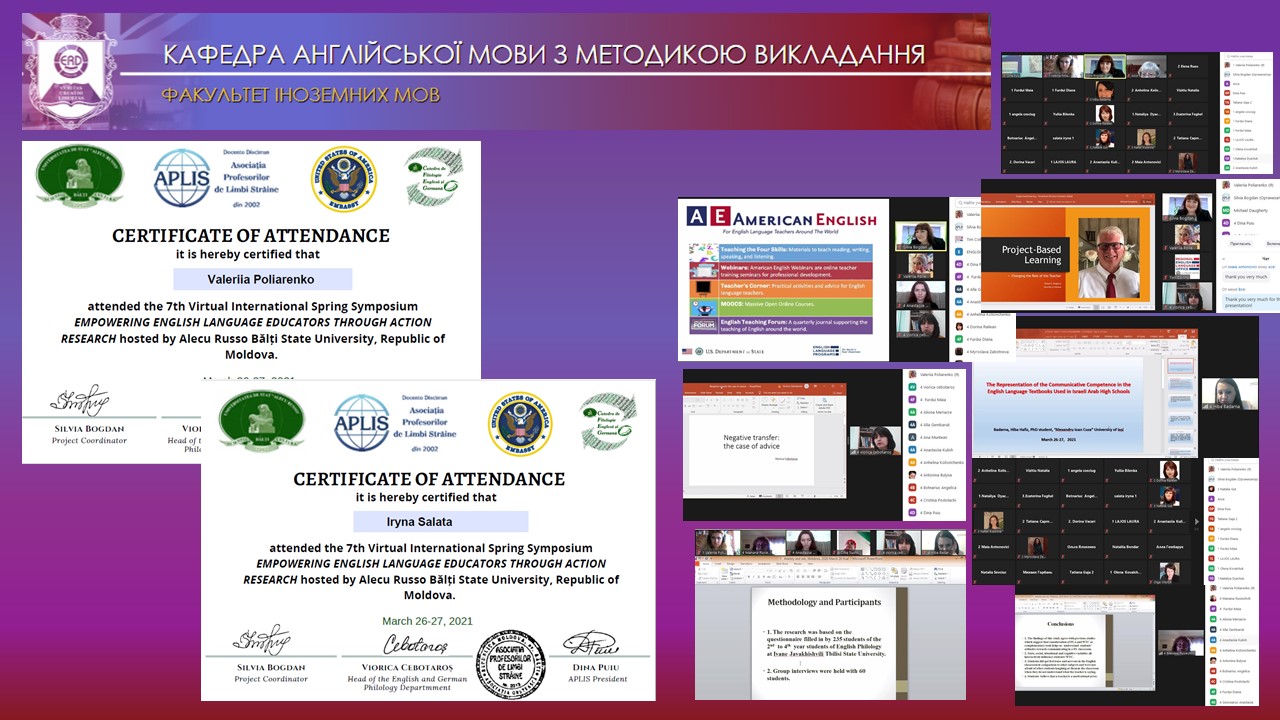This screenshot has height=720, width=1280.
Task: Select the 'Valeriia Poliarenko' name field
Action: point(263,279)
